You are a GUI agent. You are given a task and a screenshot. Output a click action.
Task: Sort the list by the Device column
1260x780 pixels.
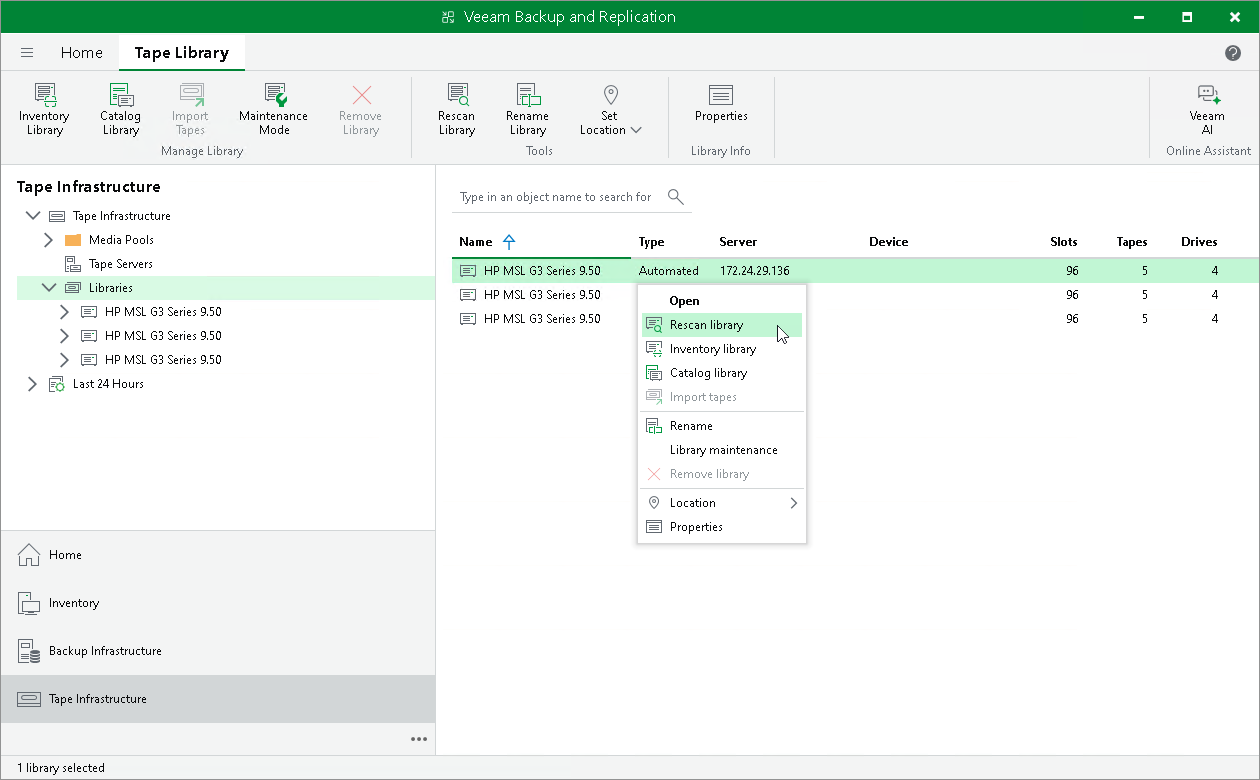click(x=889, y=242)
